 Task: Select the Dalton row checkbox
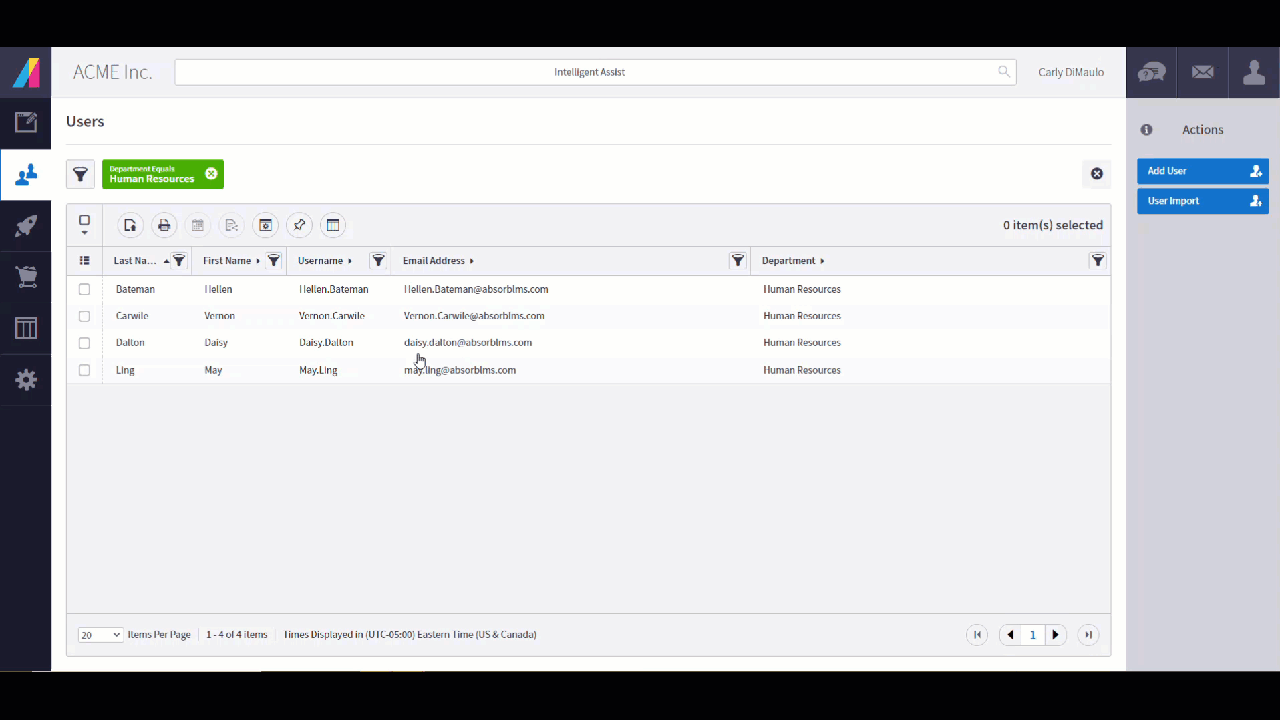coord(84,343)
